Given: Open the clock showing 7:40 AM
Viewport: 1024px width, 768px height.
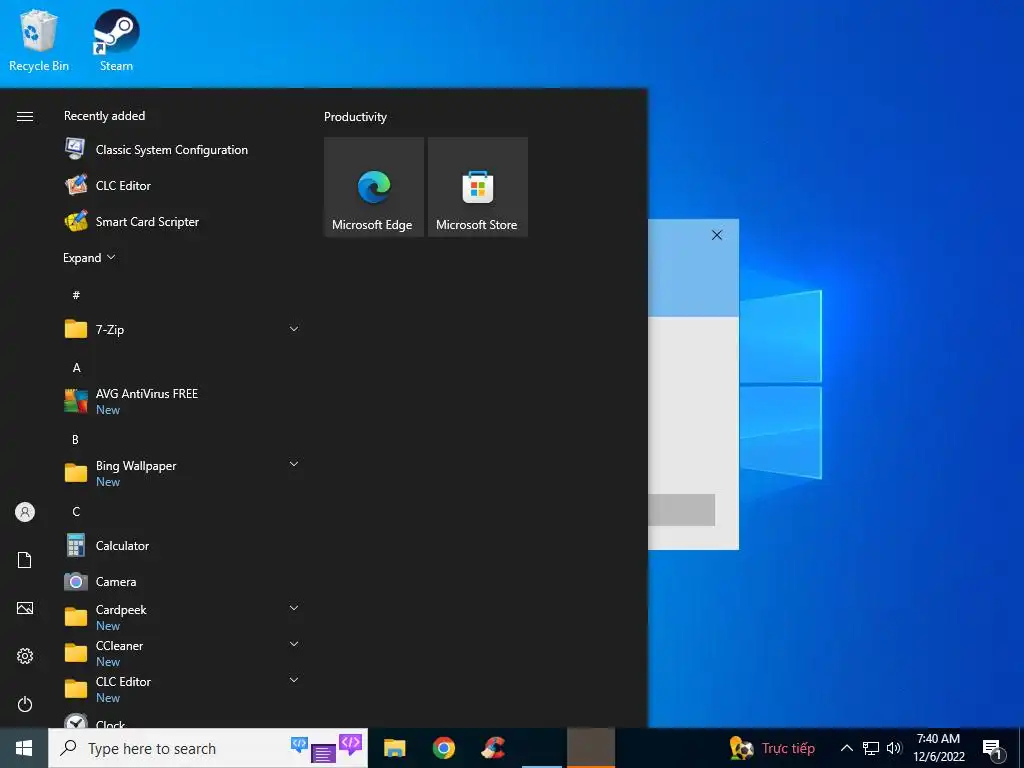Looking at the screenshot, I should coord(938,748).
